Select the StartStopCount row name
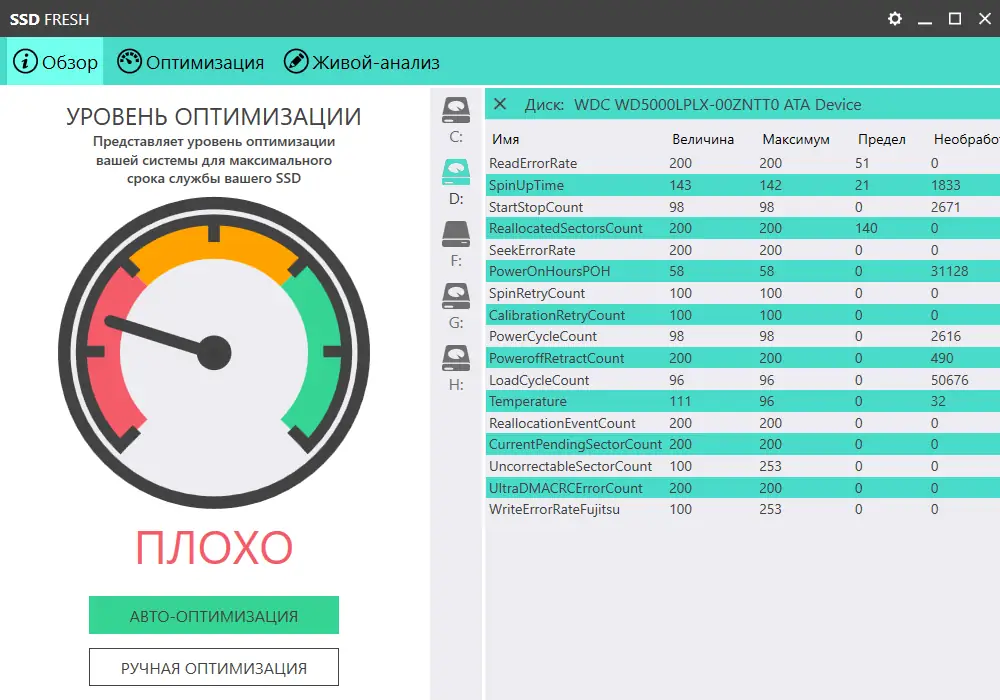1000x700 pixels. tap(536, 207)
